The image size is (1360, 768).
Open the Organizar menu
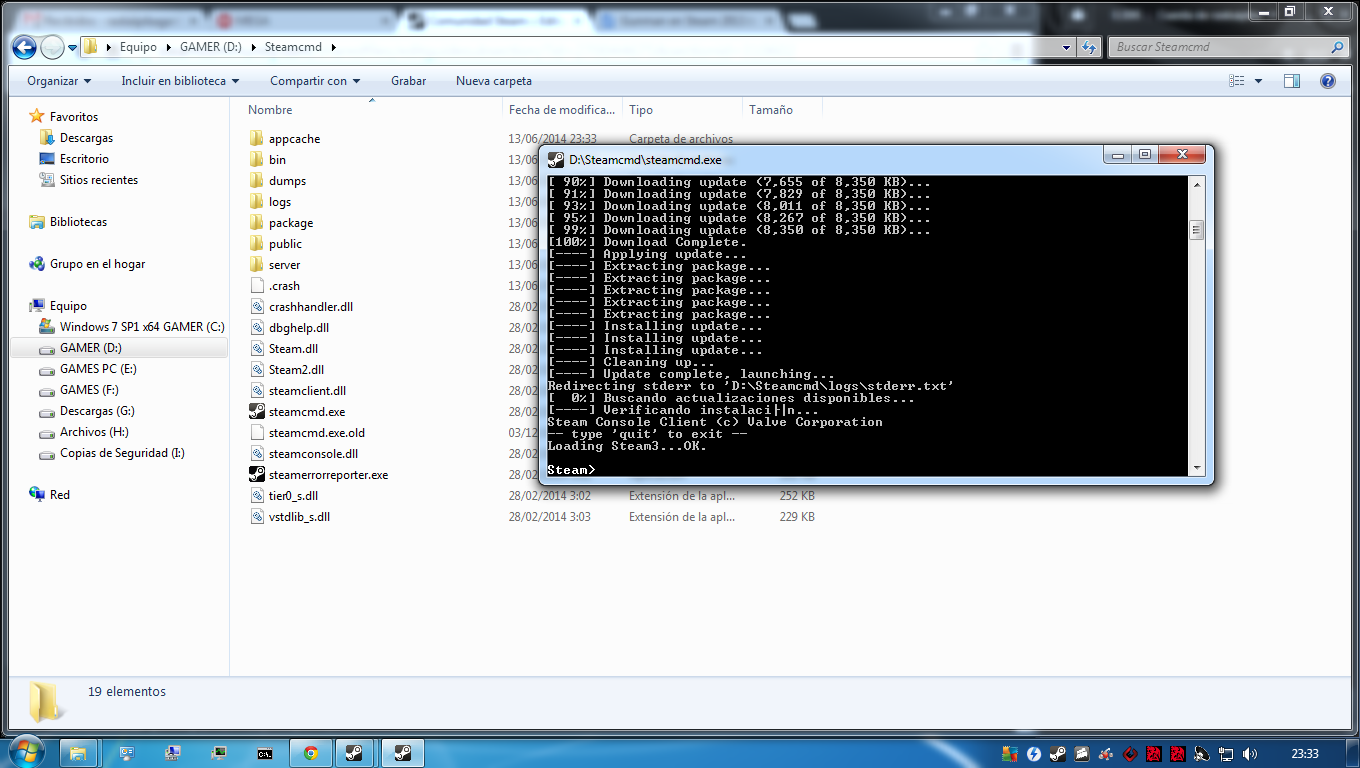pos(59,81)
